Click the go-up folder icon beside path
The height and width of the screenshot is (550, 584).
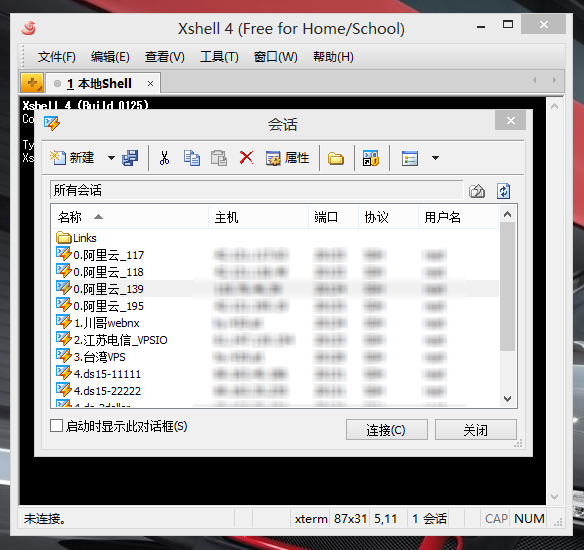(x=477, y=191)
